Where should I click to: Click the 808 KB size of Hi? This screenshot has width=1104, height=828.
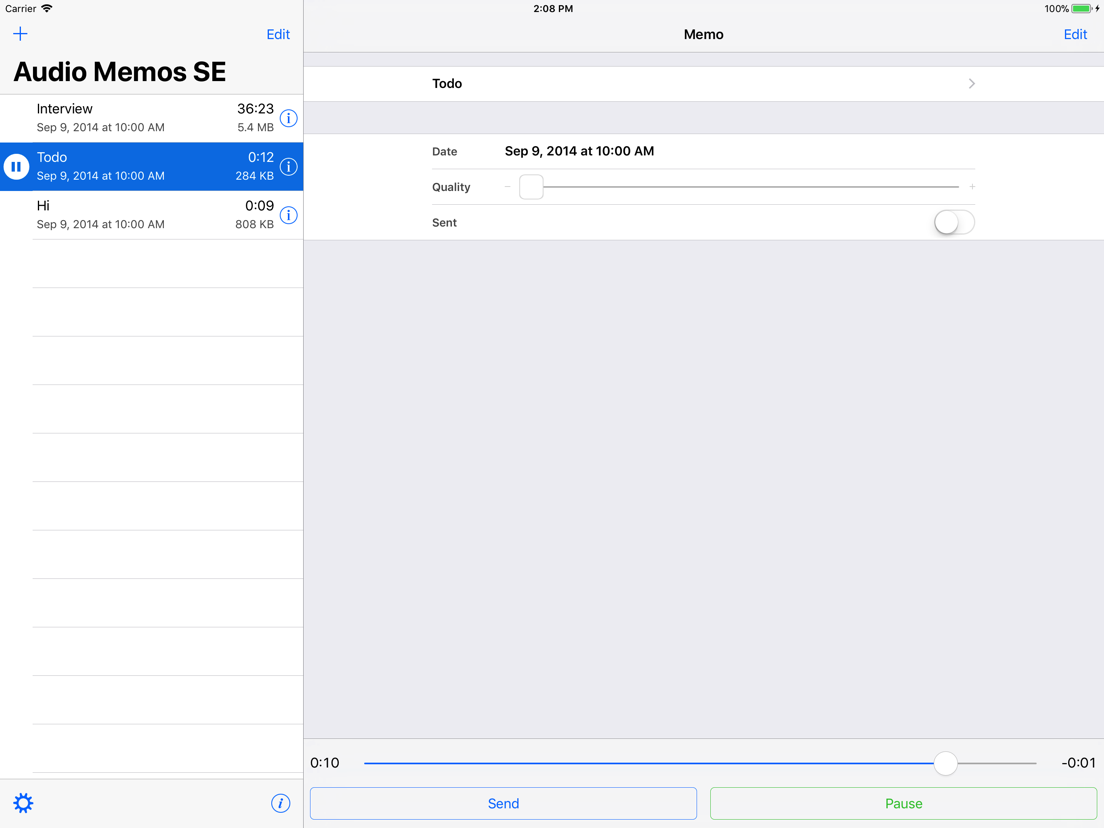(x=254, y=225)
